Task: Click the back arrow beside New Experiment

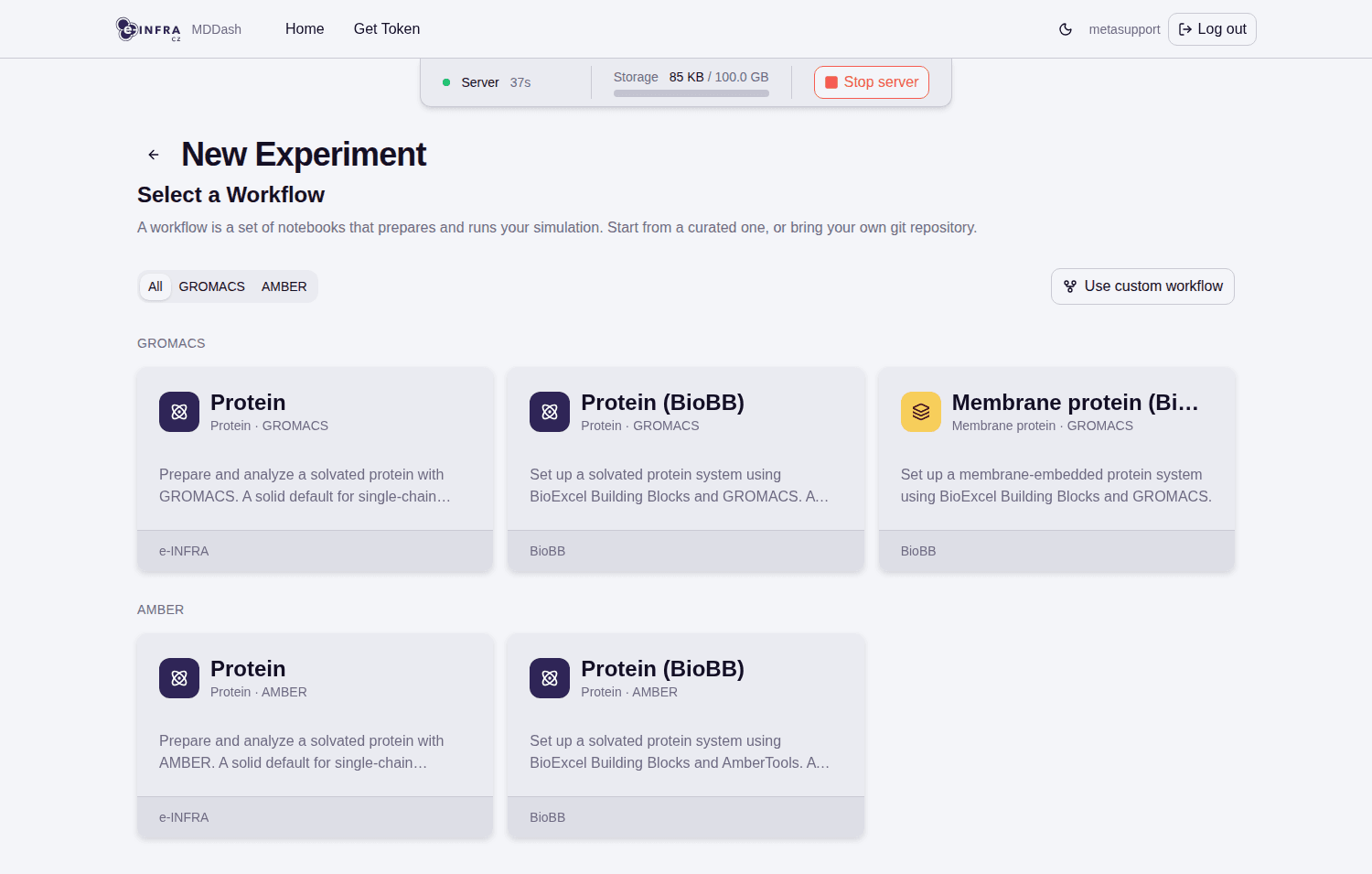Action: (x=154, y=155)
